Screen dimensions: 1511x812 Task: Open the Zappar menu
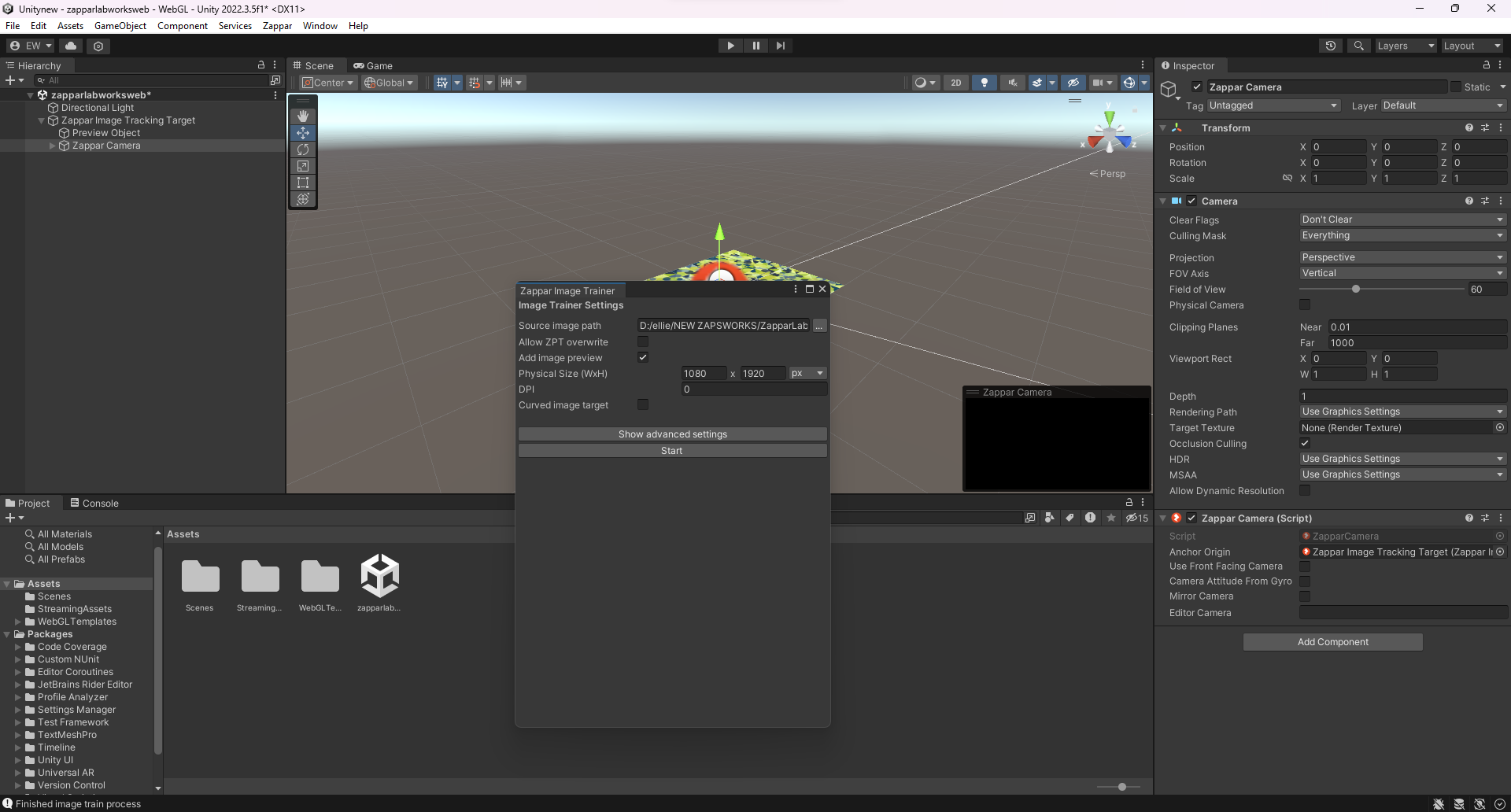277,26
